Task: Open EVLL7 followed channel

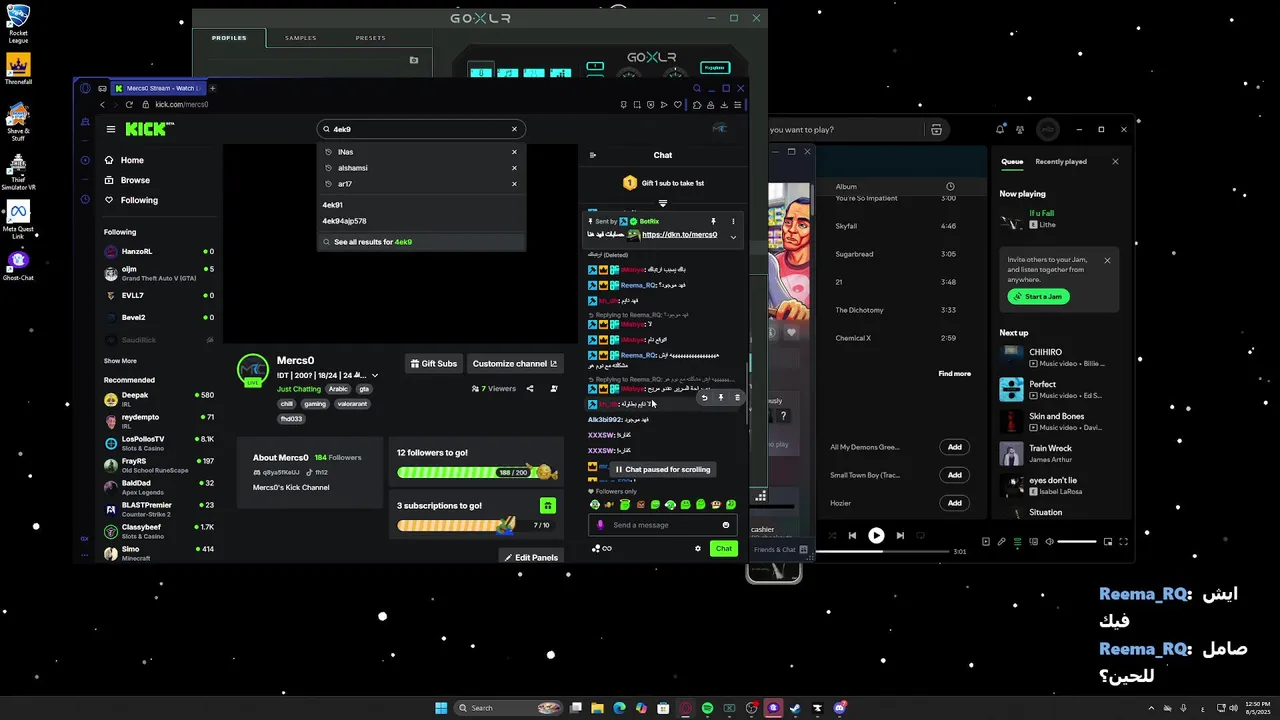Action: coord(159,296)
